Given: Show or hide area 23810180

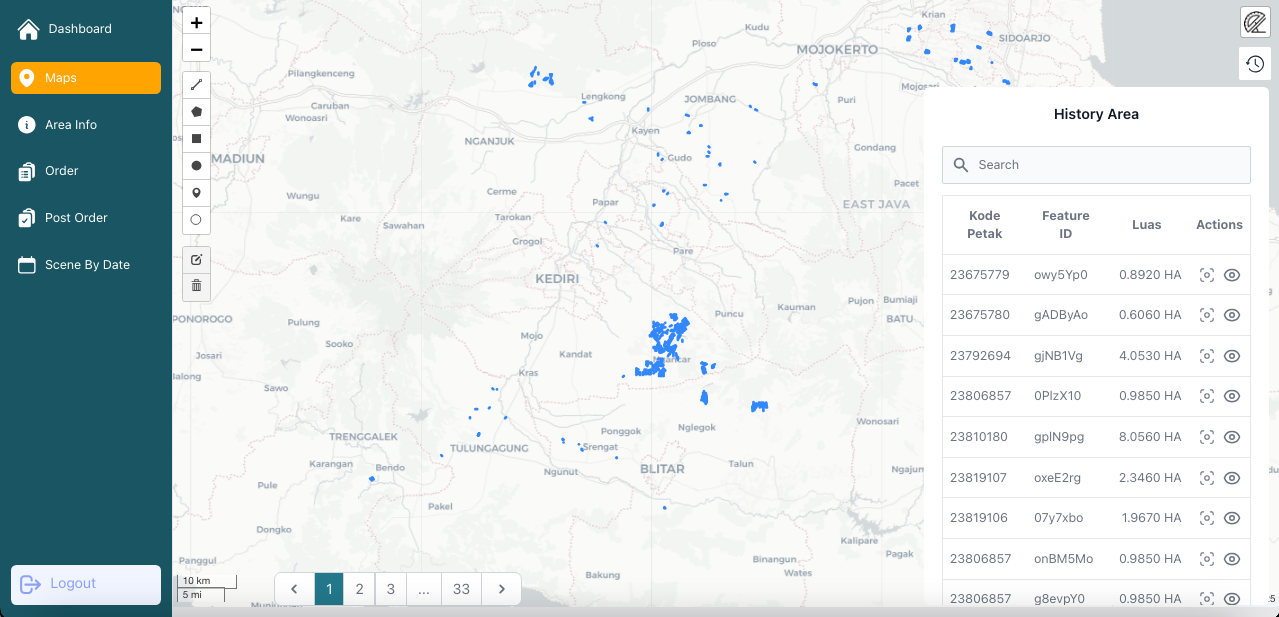Looking at the screenshot, I should 1232,437.
